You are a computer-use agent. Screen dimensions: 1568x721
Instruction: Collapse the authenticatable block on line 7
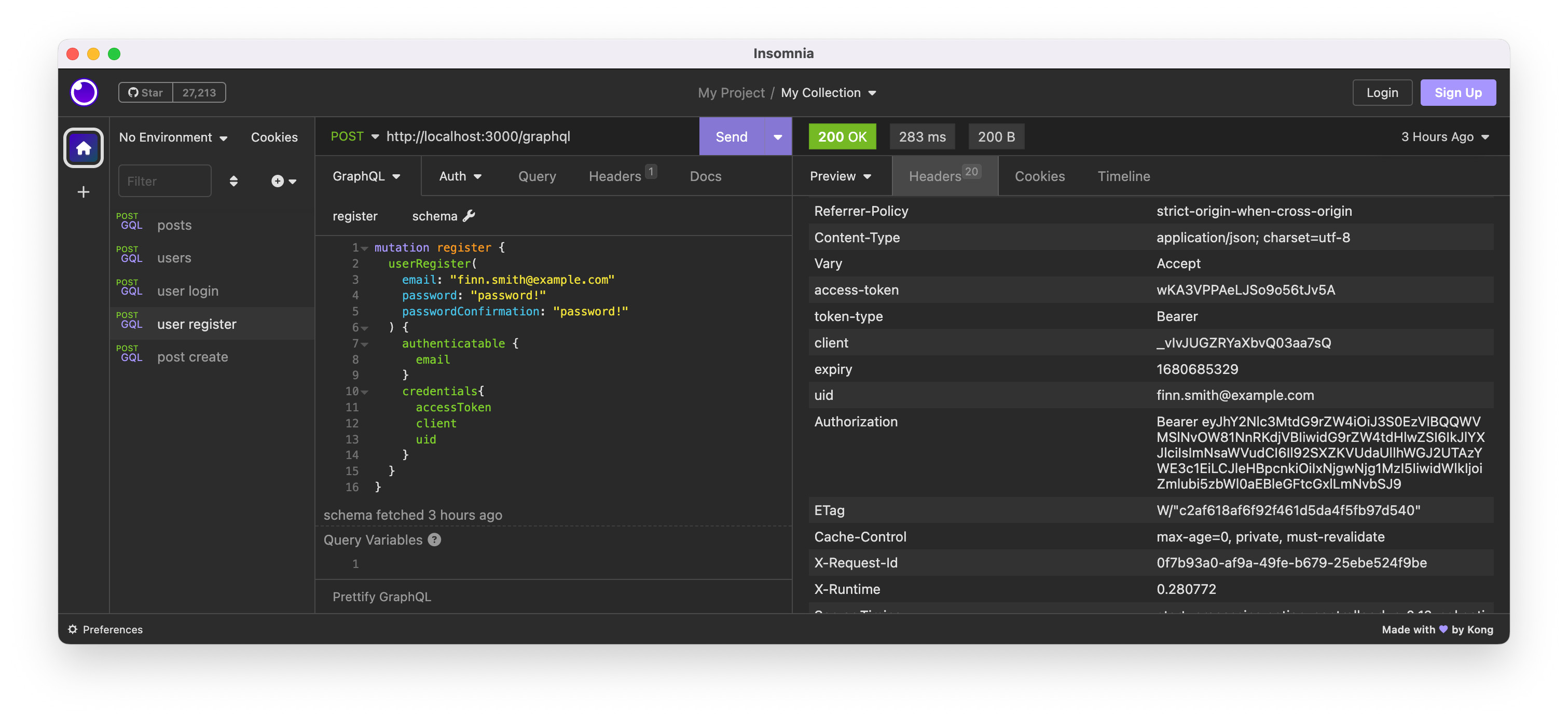coord(365,344)
